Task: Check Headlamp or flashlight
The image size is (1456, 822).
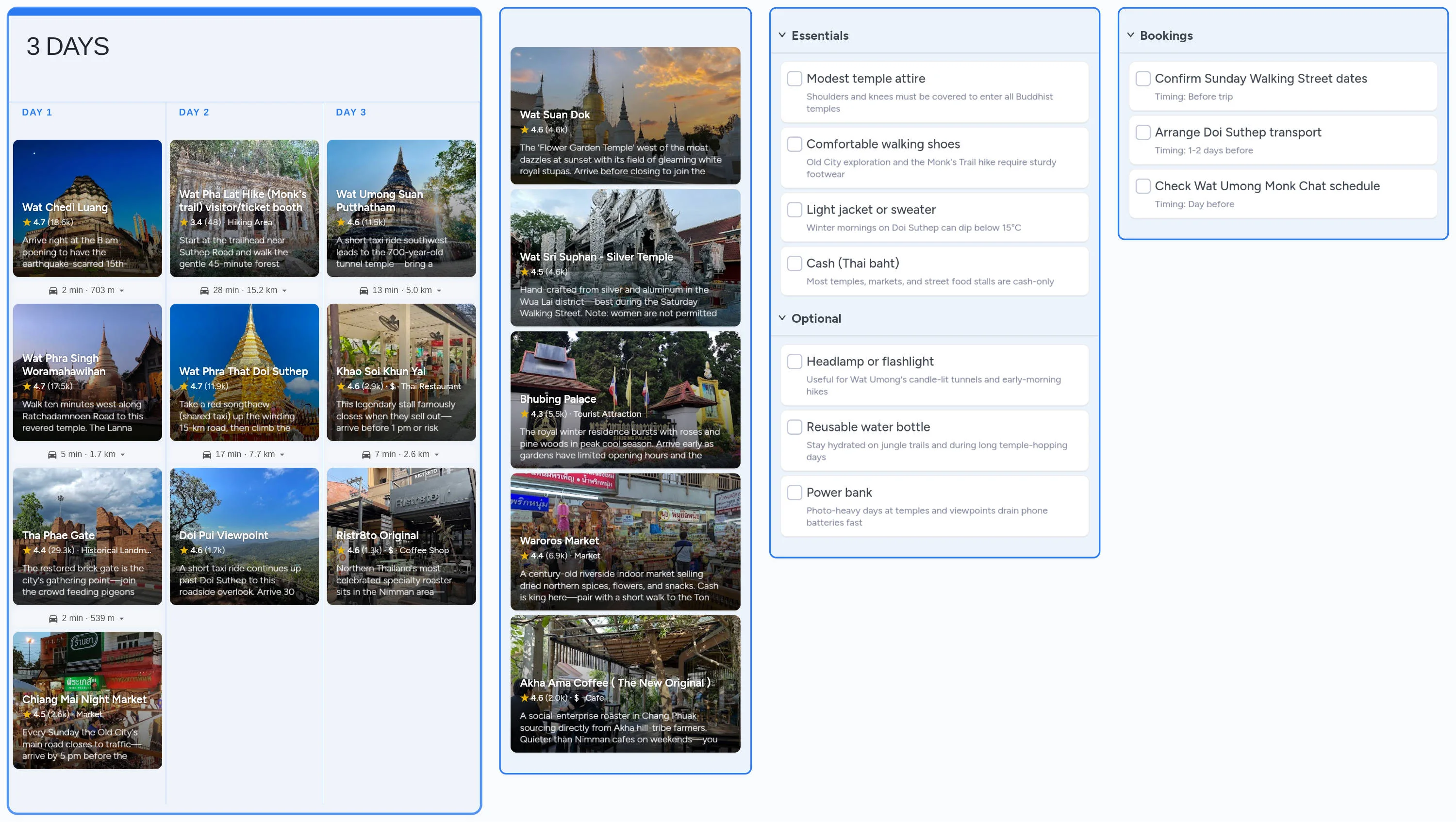Action: (x=794, y=362)
